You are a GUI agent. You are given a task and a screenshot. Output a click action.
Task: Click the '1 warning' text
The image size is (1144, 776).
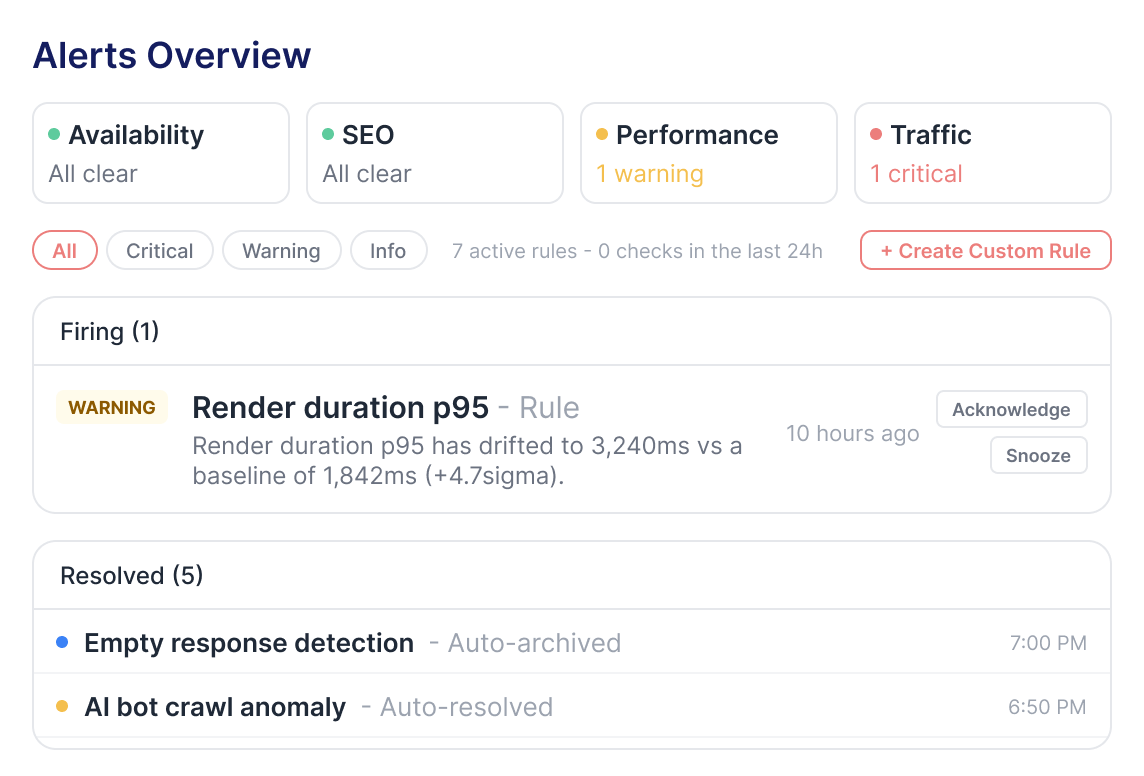coord(649,174)
